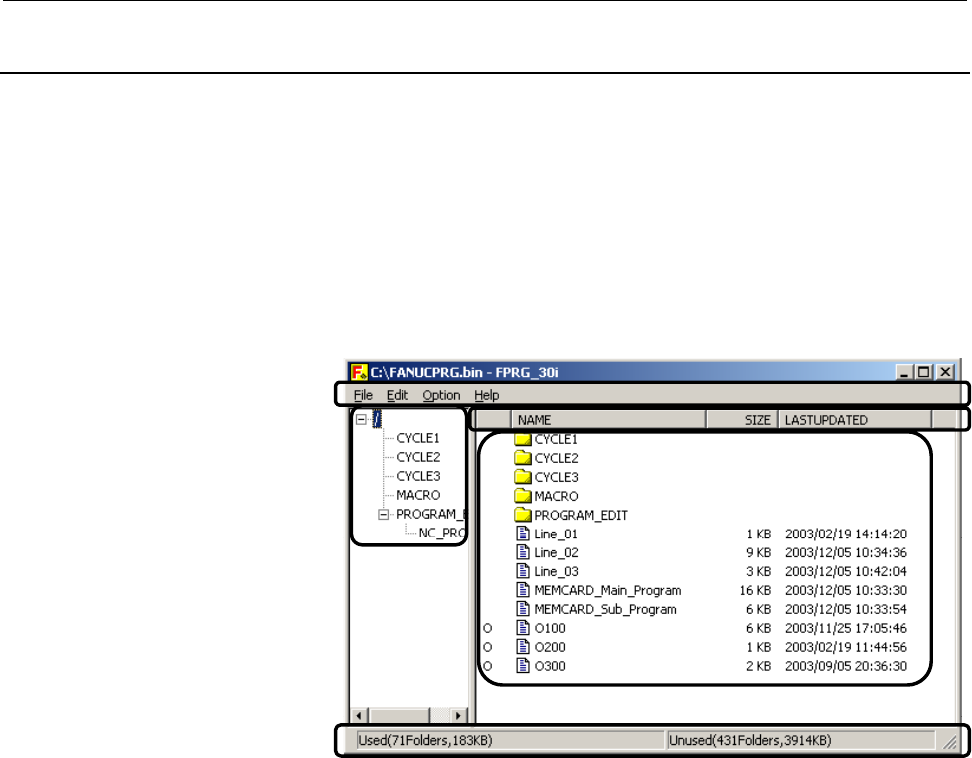
Task: Click MACRO folder name in file list
Action: click(x=556, y=496)
